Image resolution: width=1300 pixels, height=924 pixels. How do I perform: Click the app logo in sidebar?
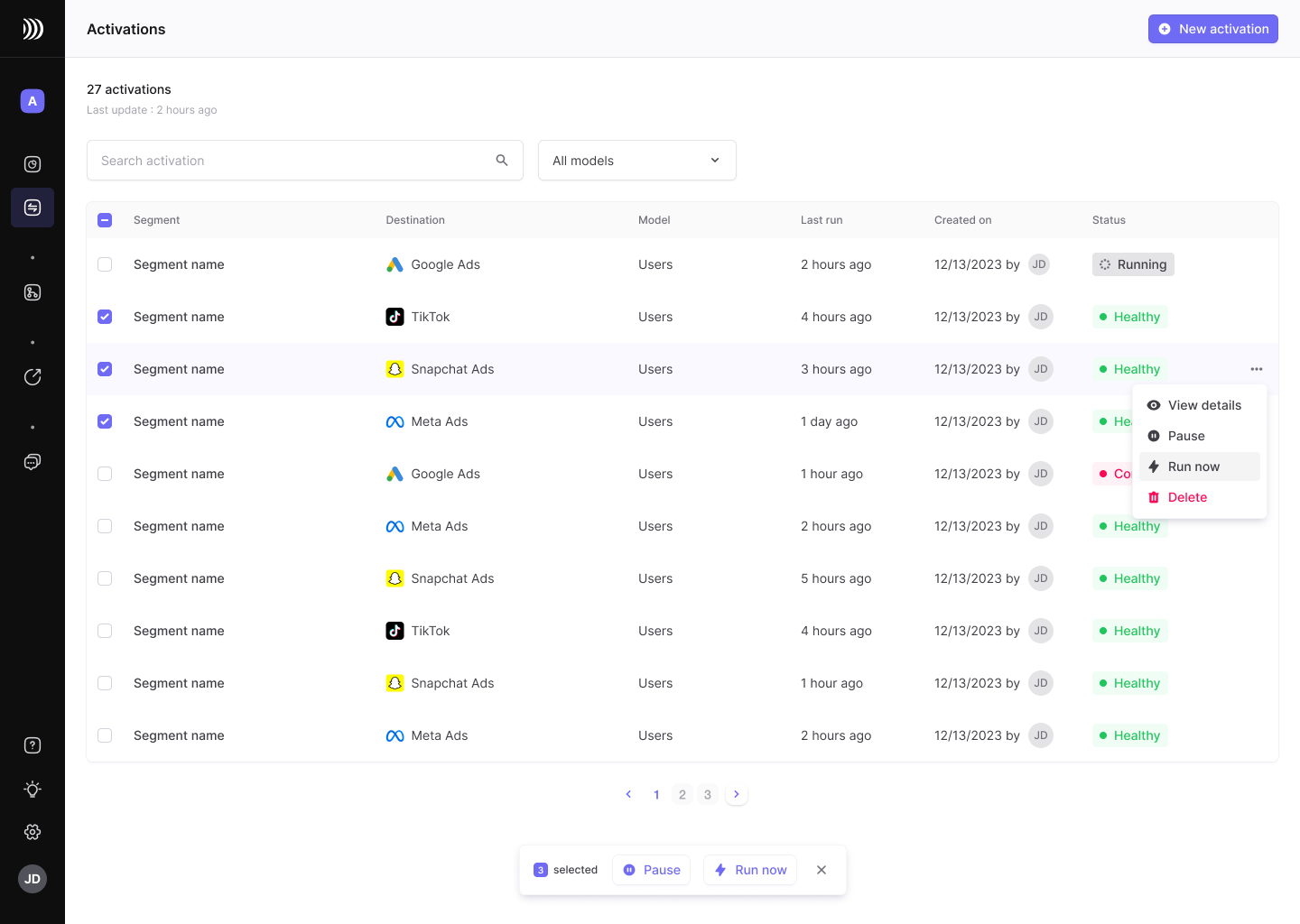(x=32, y=29)
